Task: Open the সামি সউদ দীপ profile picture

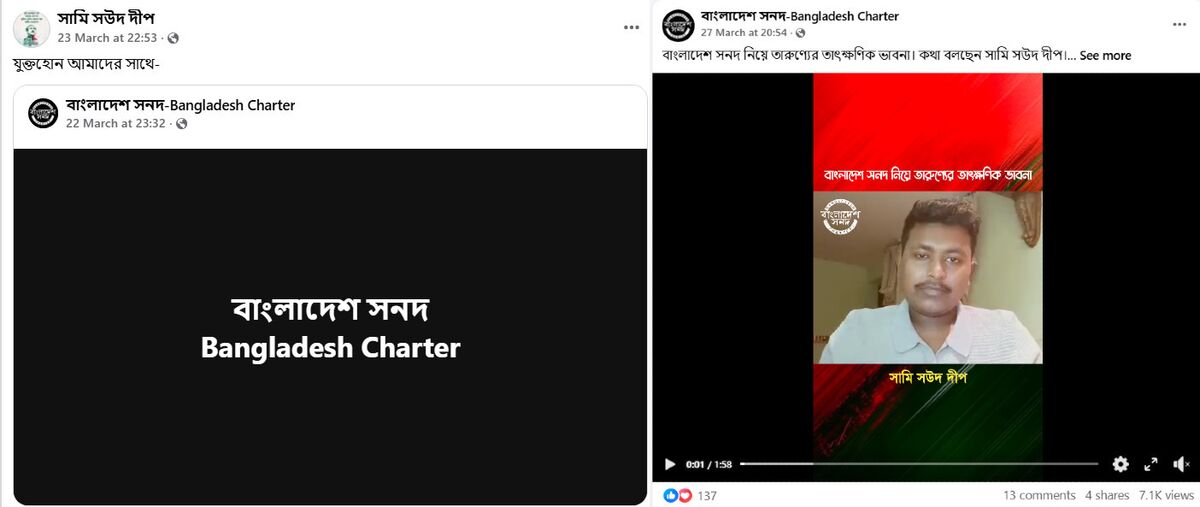Action: click(x=31, y=28)
